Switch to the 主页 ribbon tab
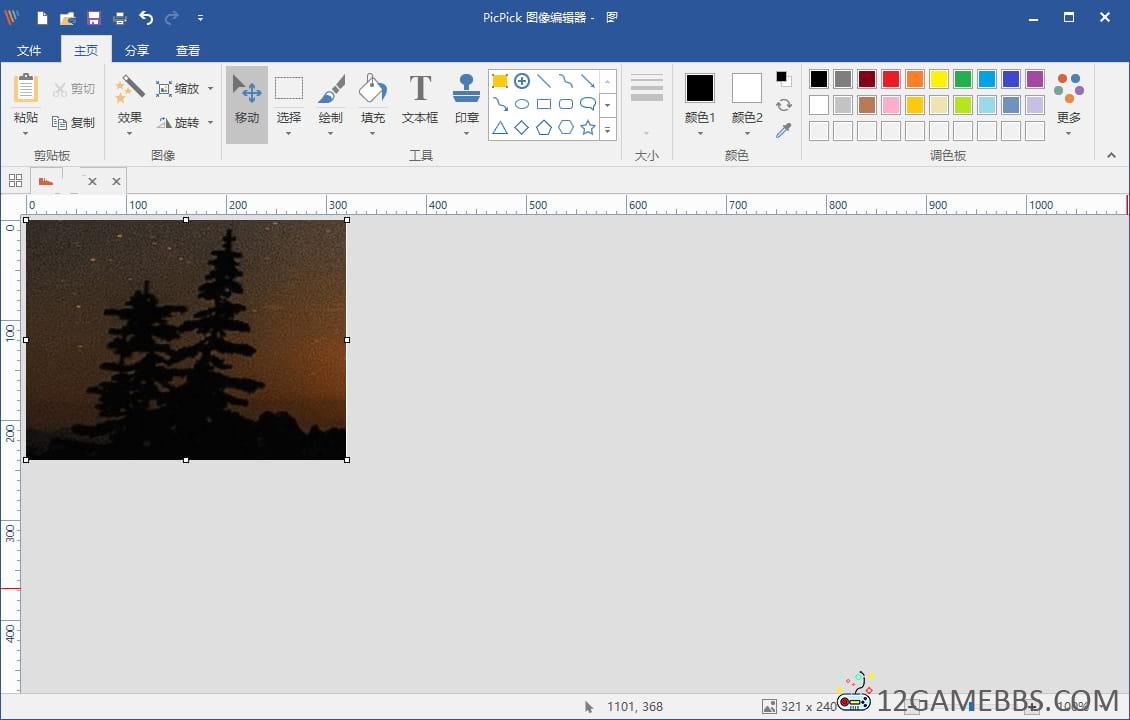 86,50
